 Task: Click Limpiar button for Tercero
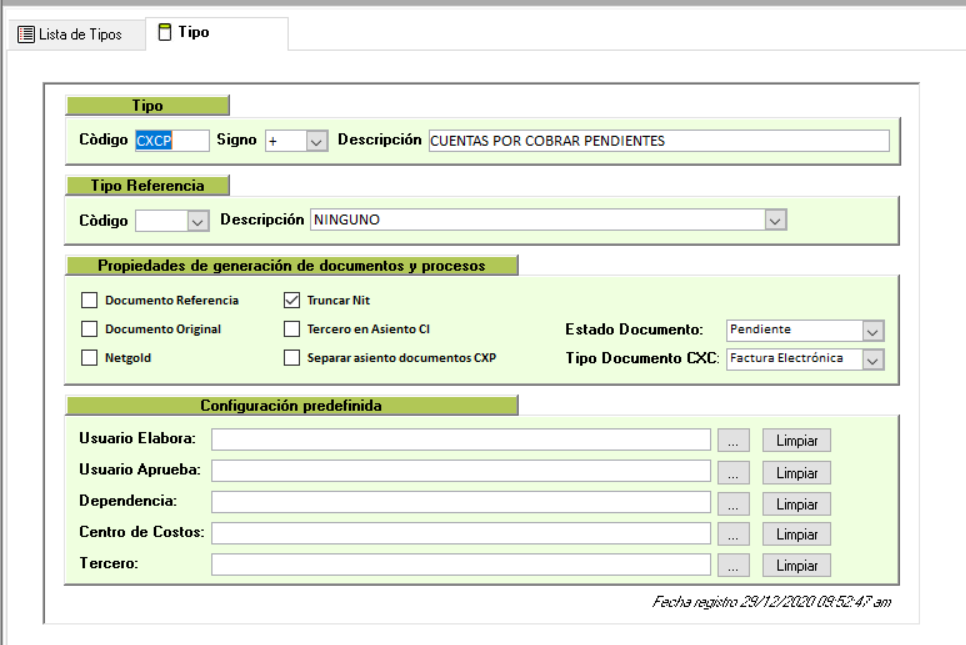797,566
